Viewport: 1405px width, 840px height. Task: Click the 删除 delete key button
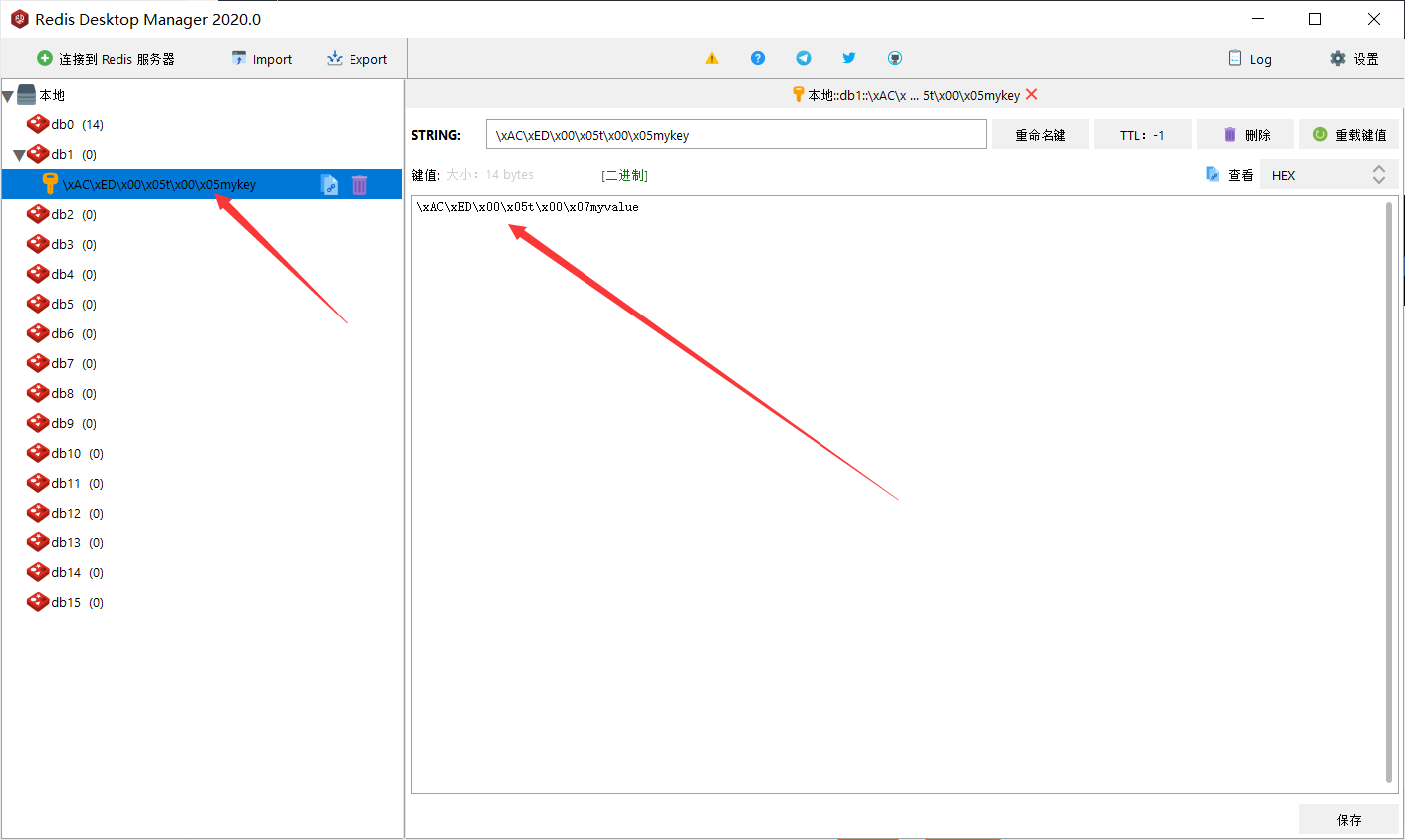click(x=1246, y=135)
